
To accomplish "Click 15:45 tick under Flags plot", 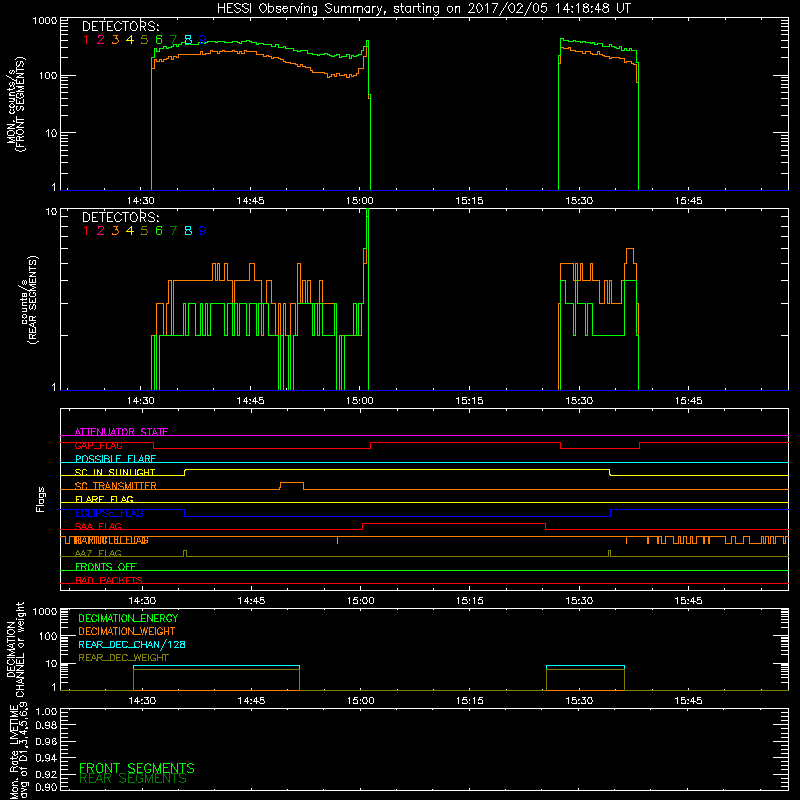I will (x=688, y=601).
